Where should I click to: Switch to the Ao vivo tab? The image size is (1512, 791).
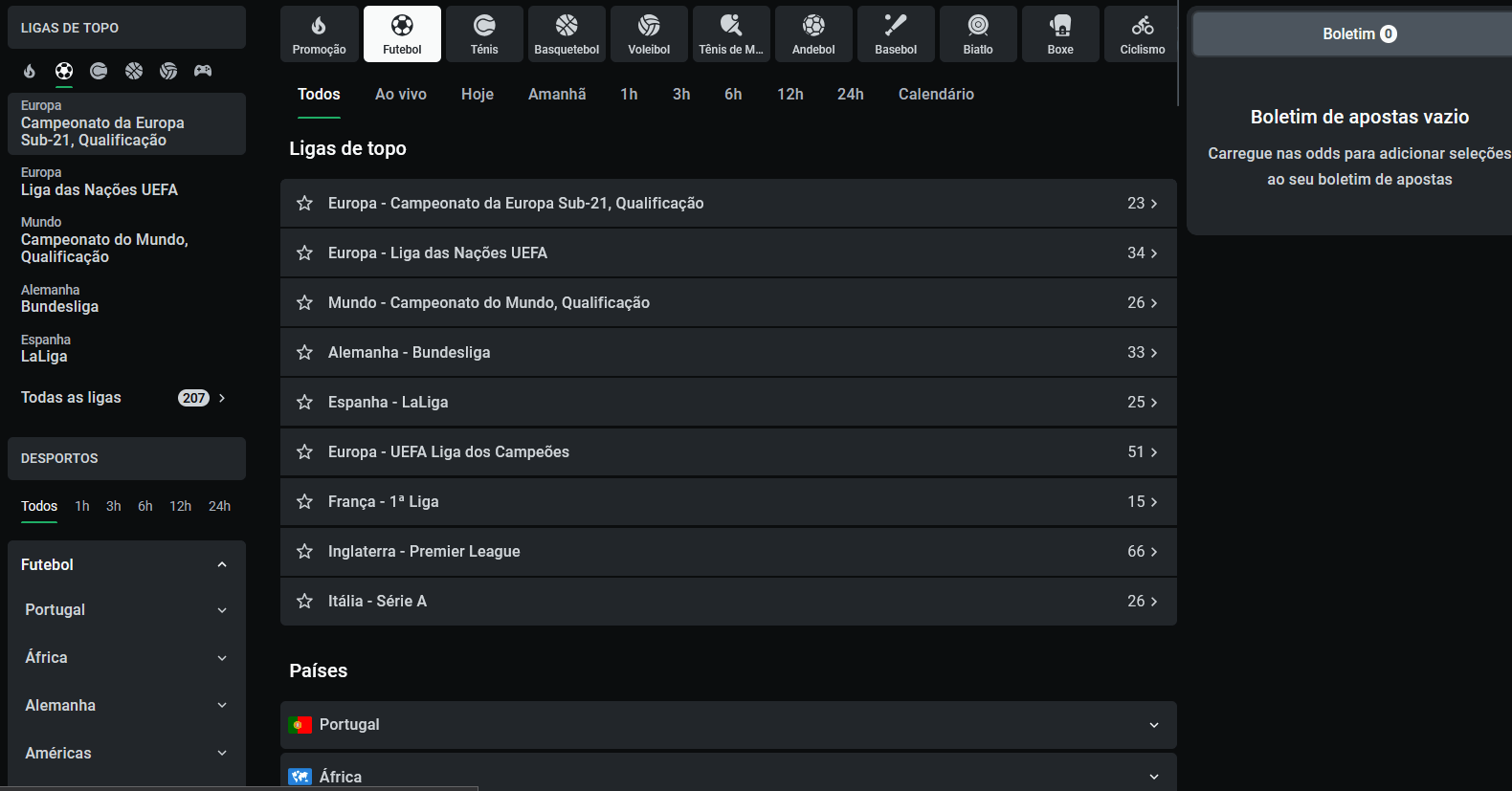[x=401, y=95]
